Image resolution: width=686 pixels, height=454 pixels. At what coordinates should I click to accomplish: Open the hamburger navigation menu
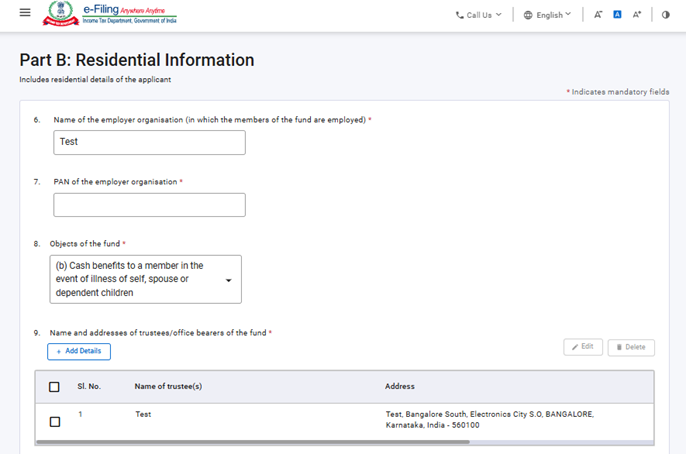coord(25,13)
